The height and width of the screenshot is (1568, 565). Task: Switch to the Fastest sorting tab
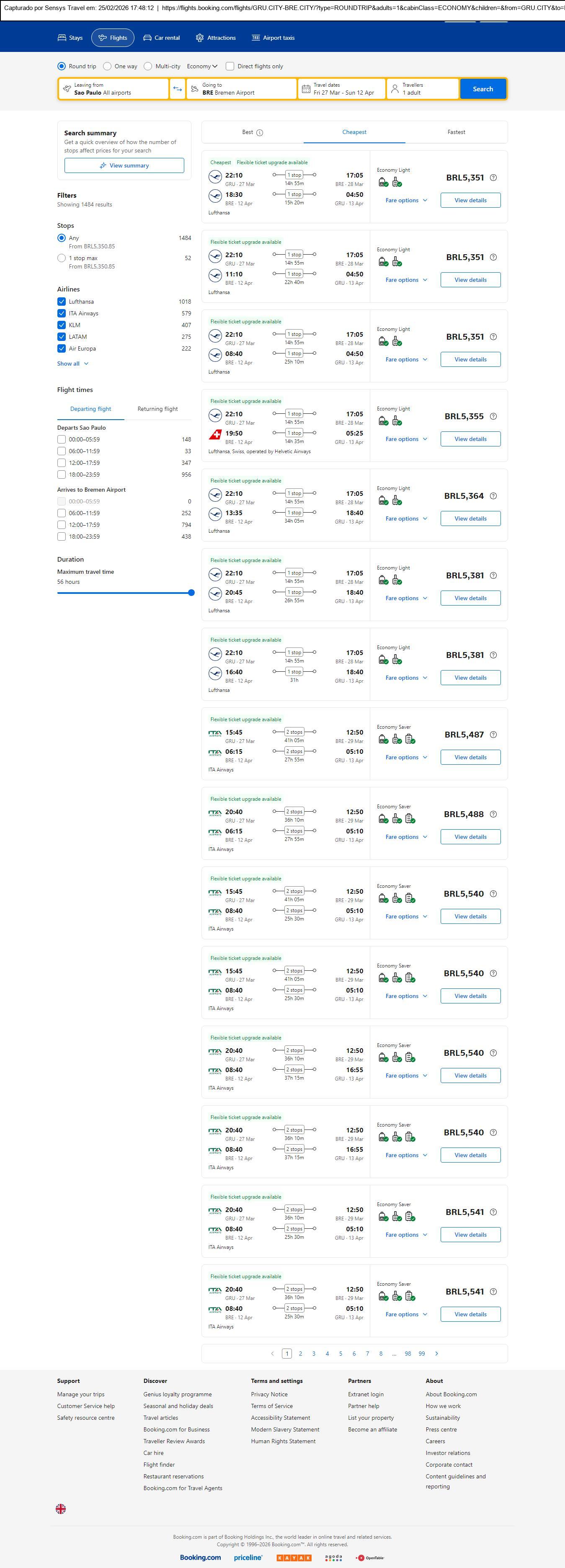point(456,132)
